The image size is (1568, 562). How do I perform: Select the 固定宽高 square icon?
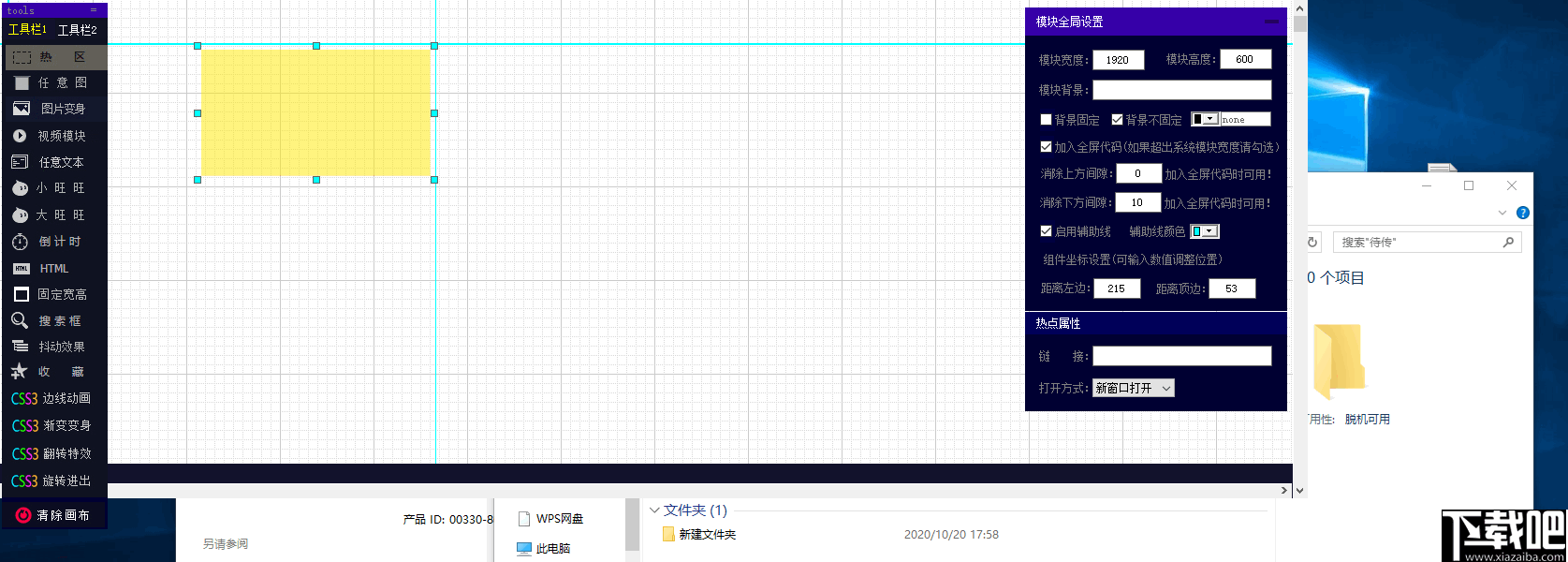tap(22, 294)
